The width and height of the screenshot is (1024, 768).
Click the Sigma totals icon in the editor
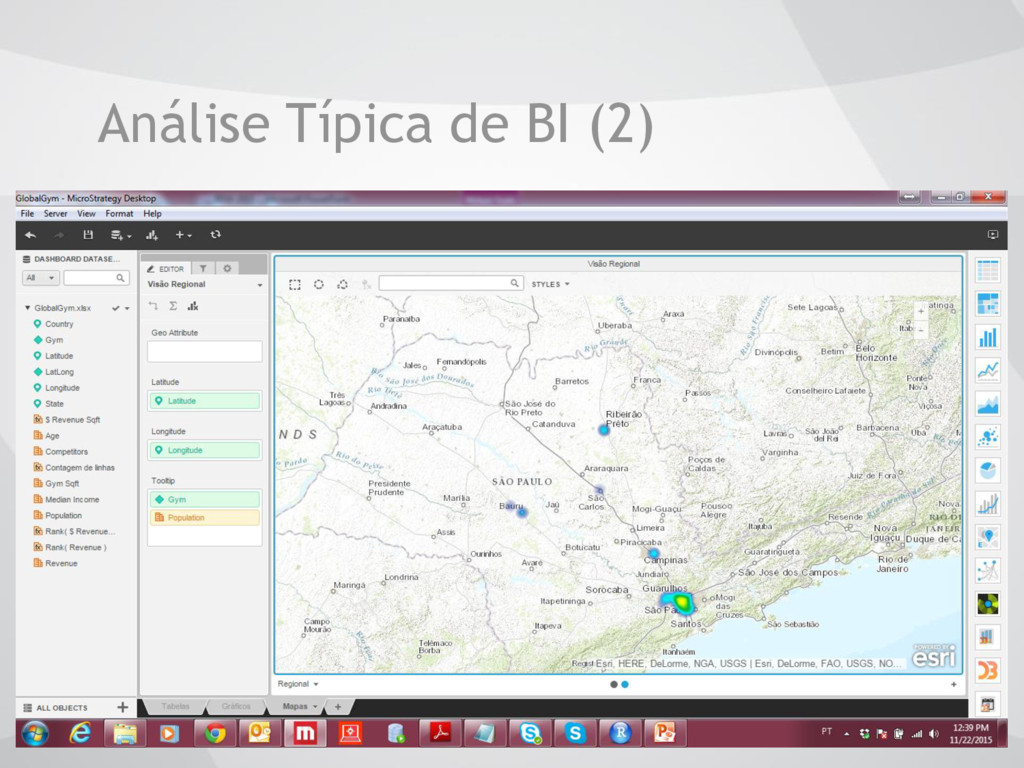coord(173,306)
